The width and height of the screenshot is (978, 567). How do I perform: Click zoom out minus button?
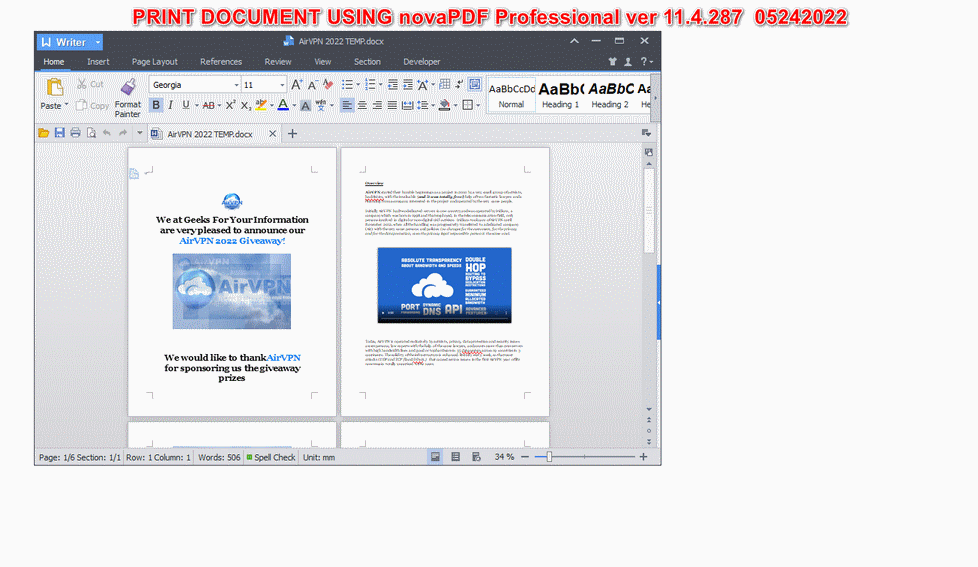click(525, 457)
